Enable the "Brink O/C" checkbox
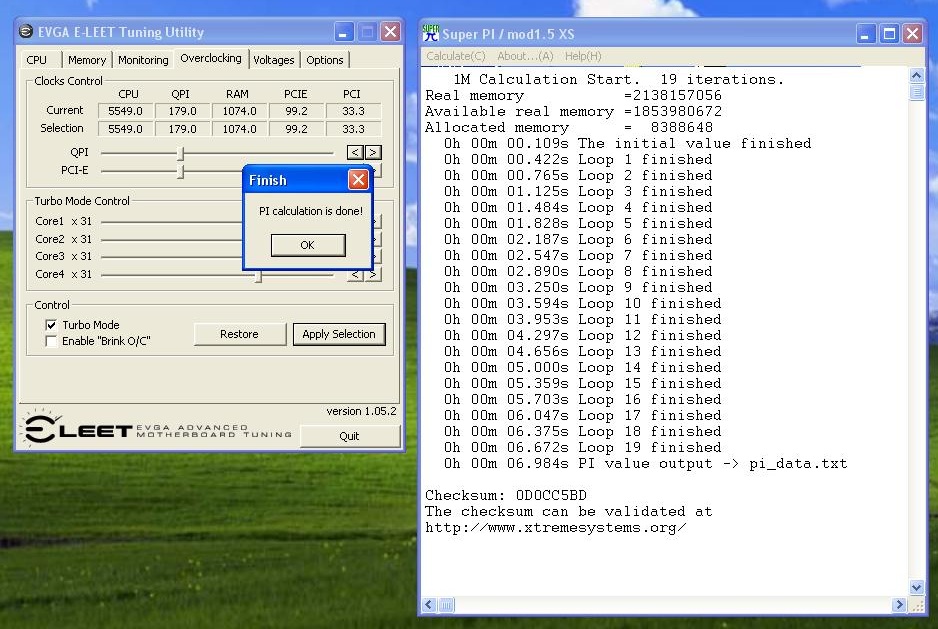 pyautogui.click(x=51, y=341)
